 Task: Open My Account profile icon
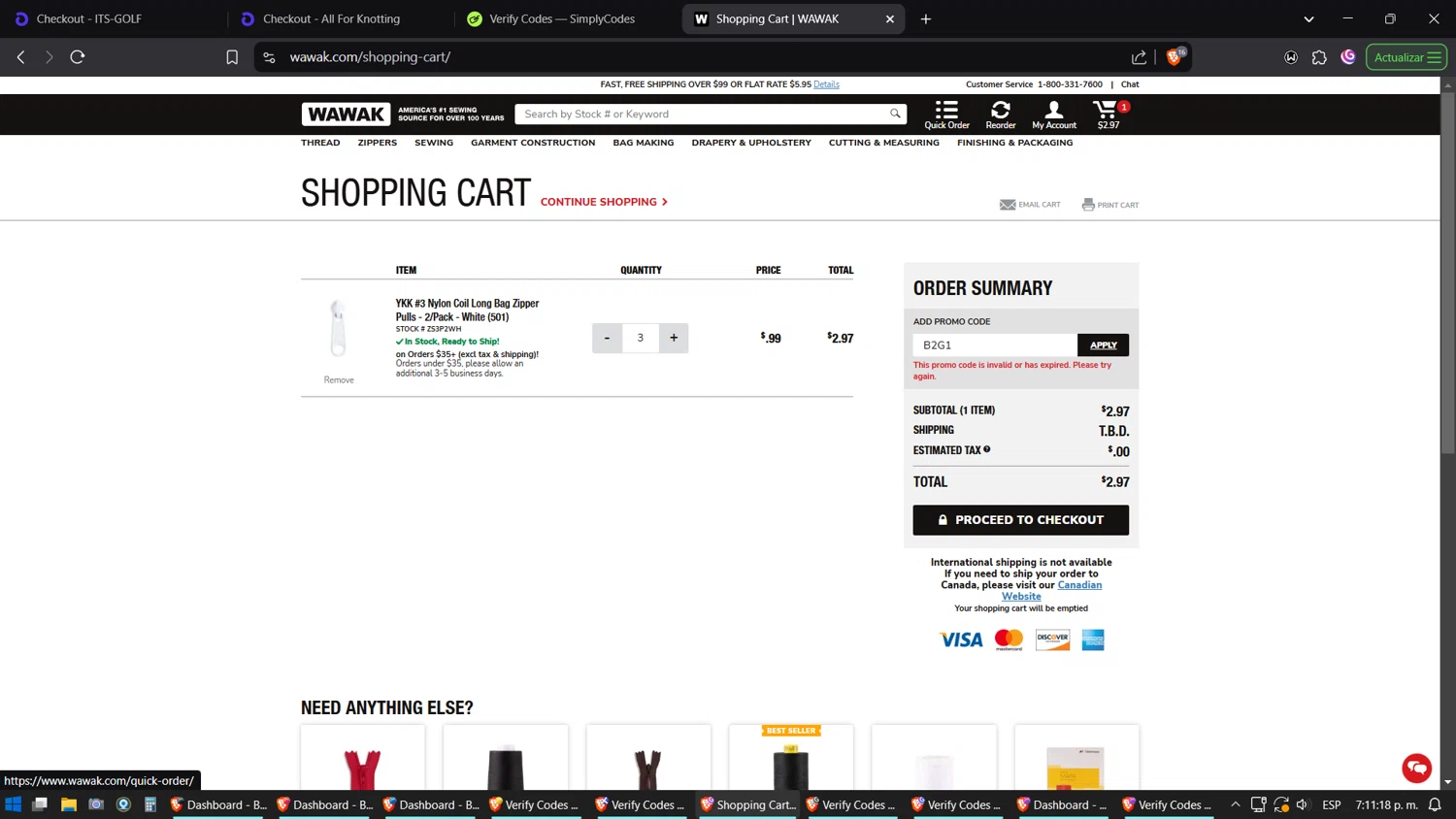1054,114
